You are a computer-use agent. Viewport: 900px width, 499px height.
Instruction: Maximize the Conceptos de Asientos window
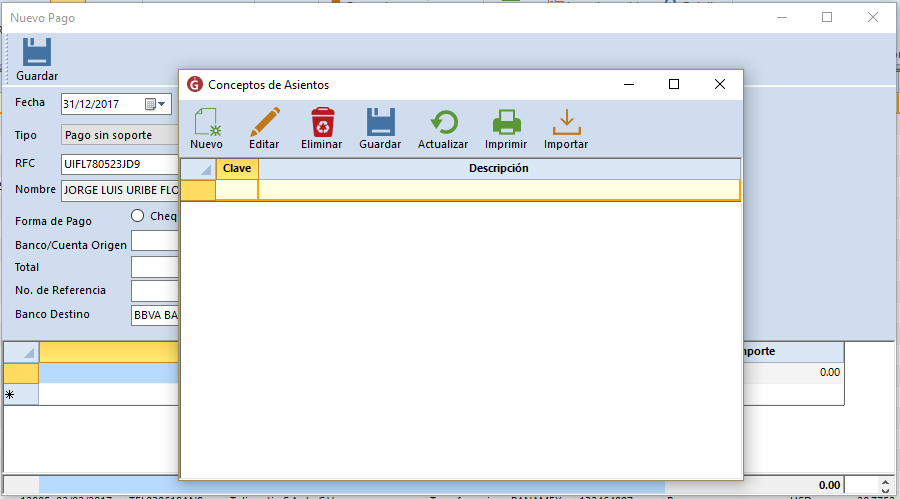(x=674, y=85)
